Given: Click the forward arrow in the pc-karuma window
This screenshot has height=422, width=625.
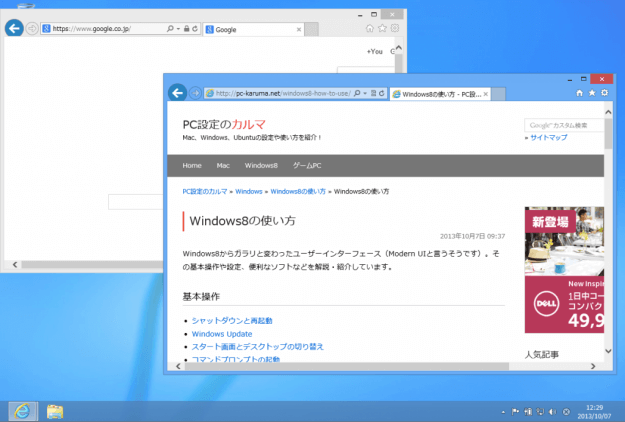Looking at the screenshot, I should pos(195,93).
